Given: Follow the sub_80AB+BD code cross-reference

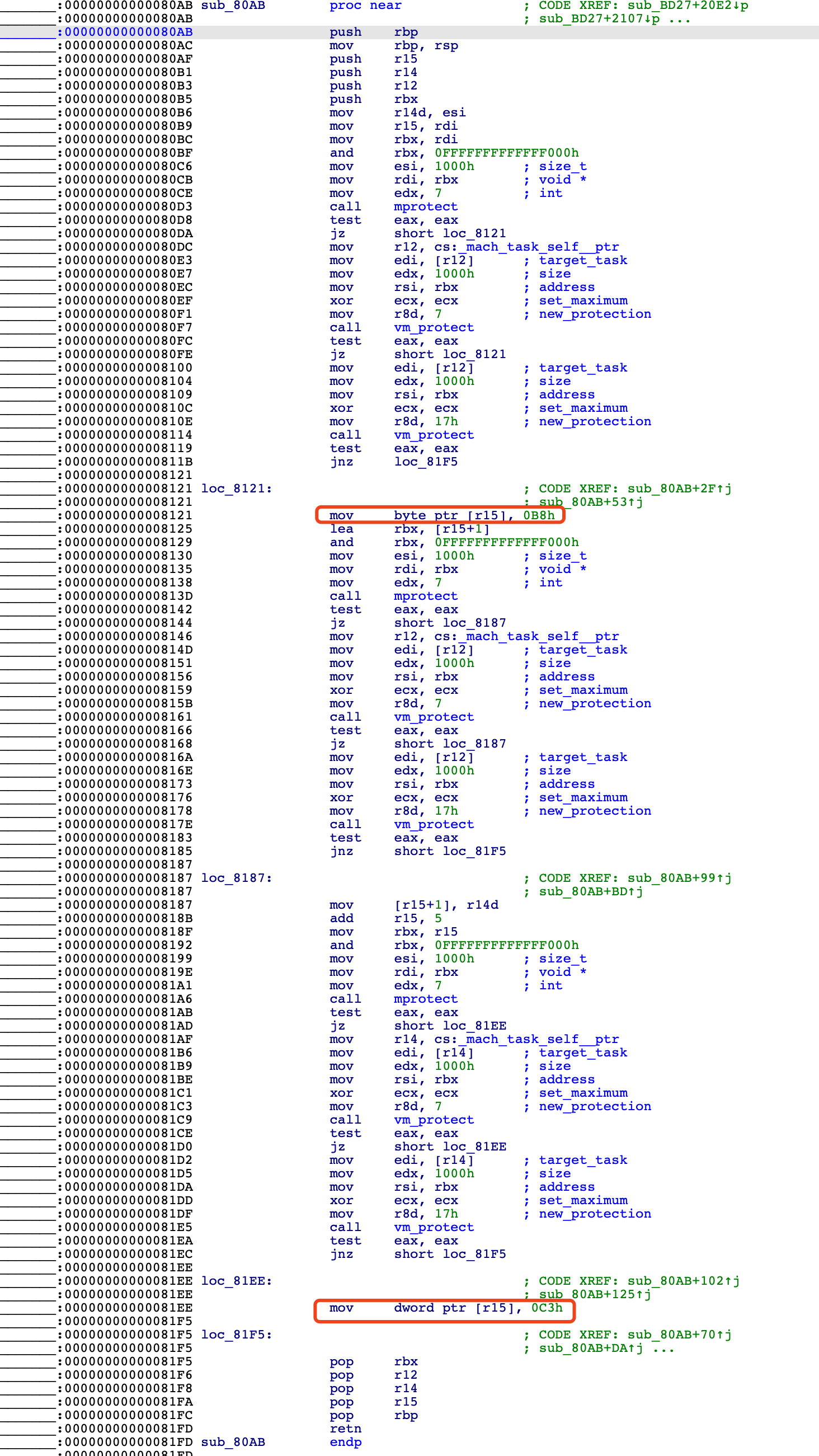Looking at the screenshot, I should tap(591, 892).
